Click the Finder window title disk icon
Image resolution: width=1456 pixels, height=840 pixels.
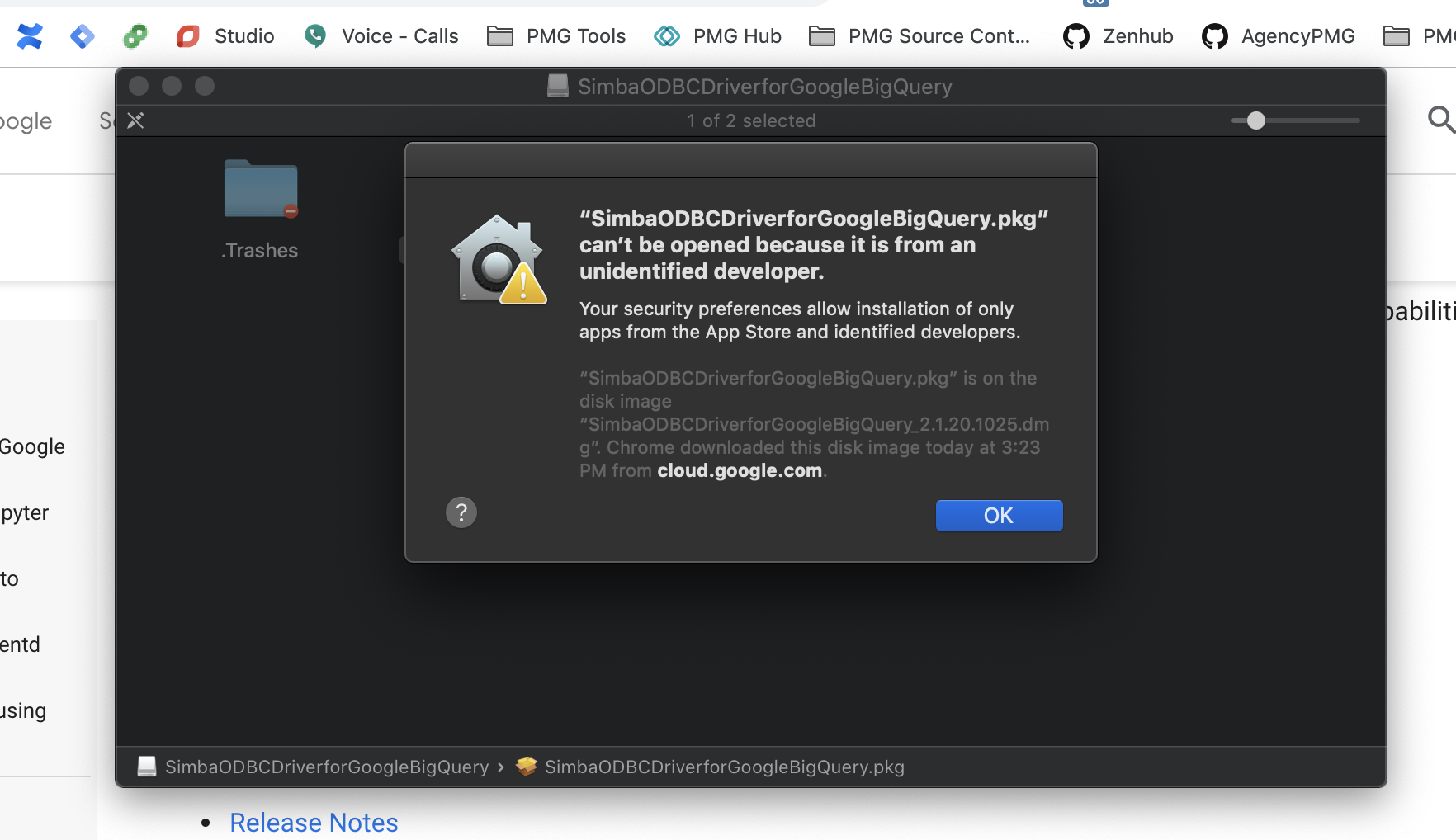(558, 86)
